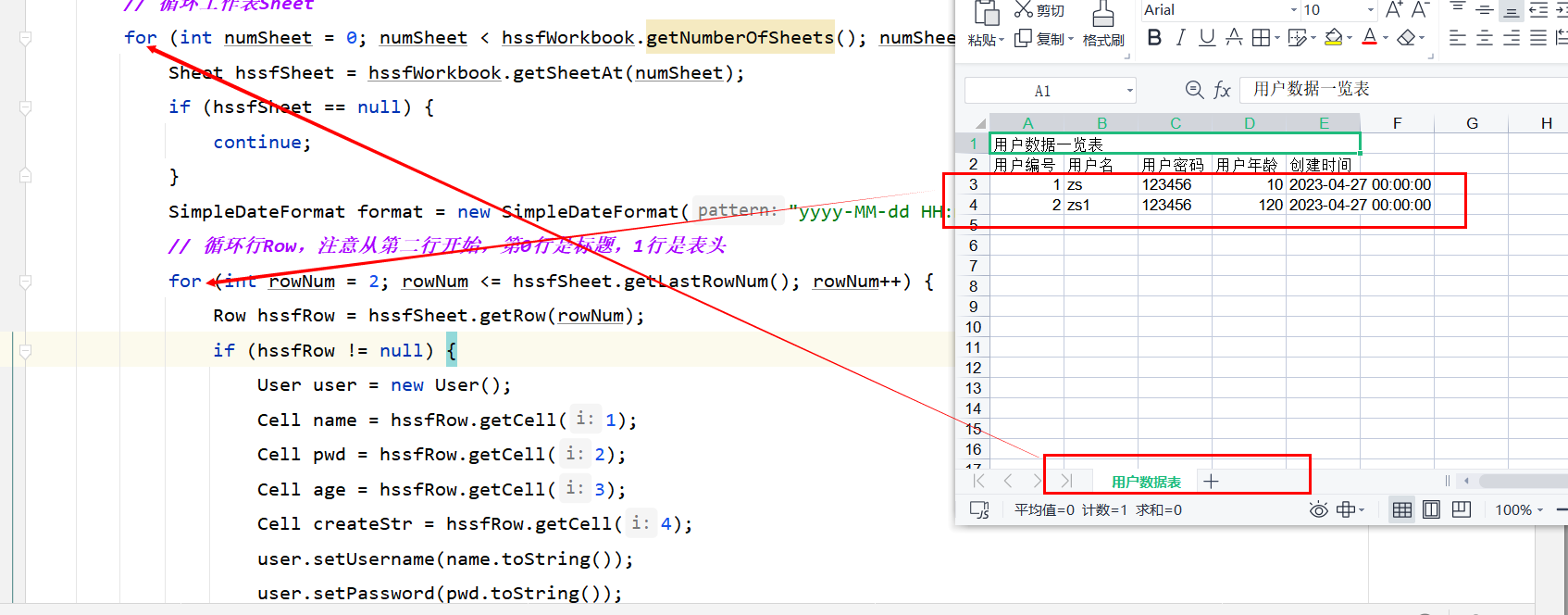1568x615 pixels.
Task: Click the fx insert function icon
Action: pos(1222,90)
